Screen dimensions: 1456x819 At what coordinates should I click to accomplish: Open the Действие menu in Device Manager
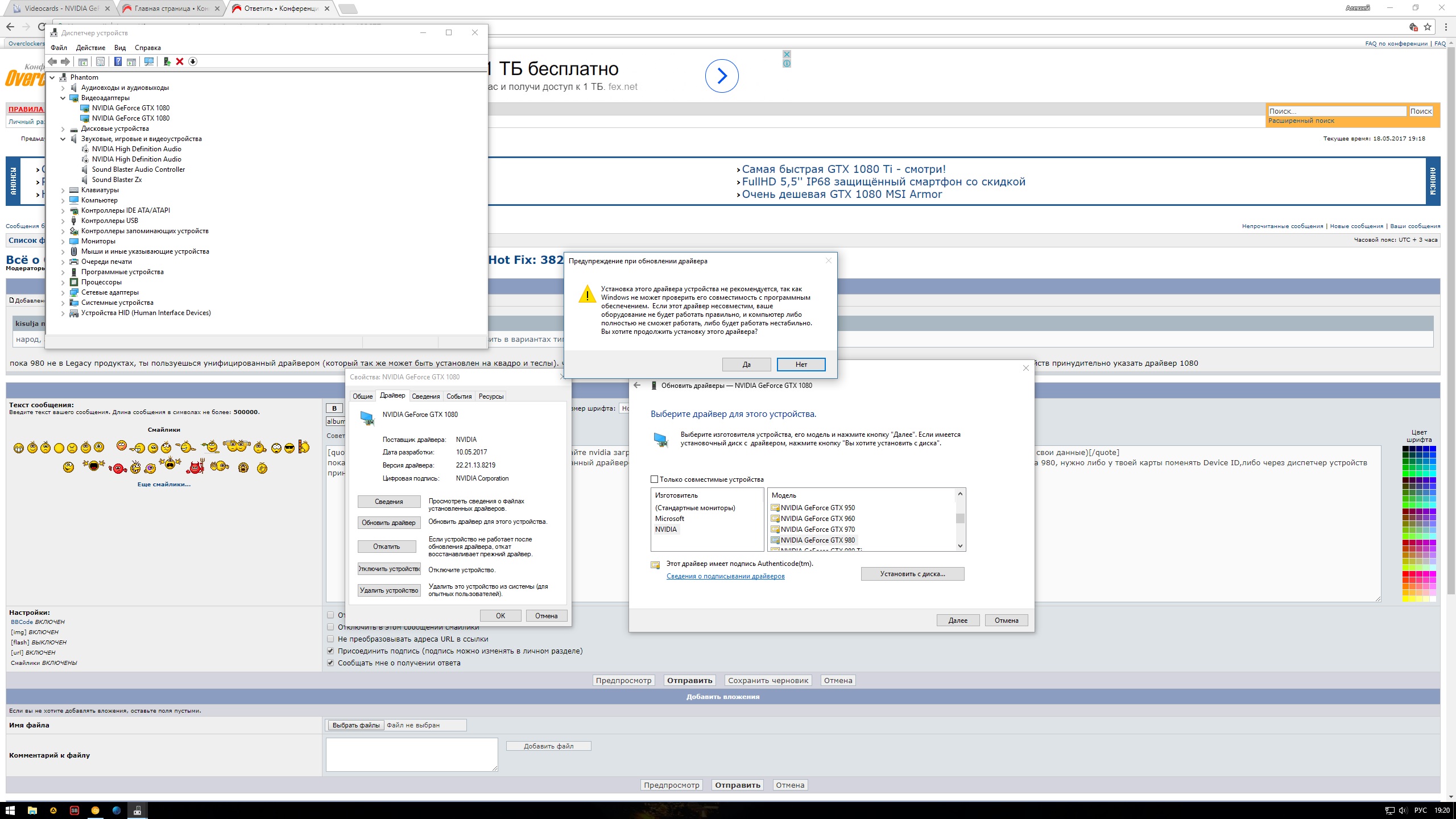[90, 48]
